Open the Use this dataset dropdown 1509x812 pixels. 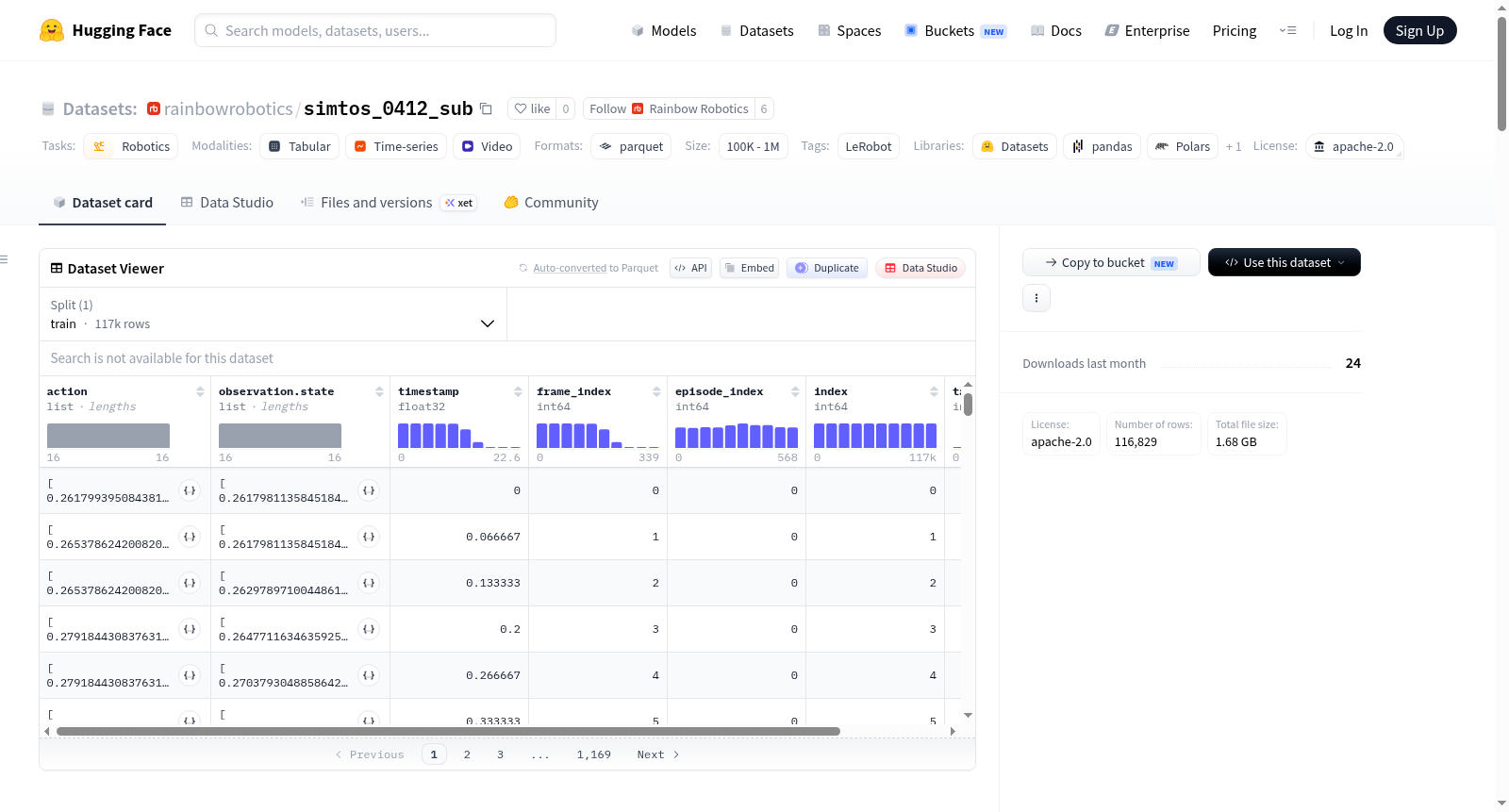[1285, 262]
